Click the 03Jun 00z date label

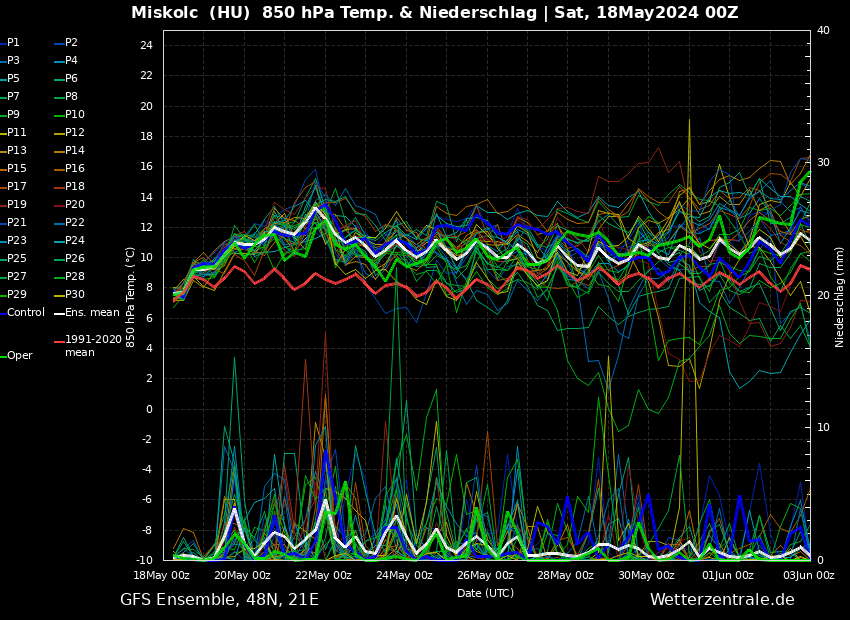[x=808, y=575]
